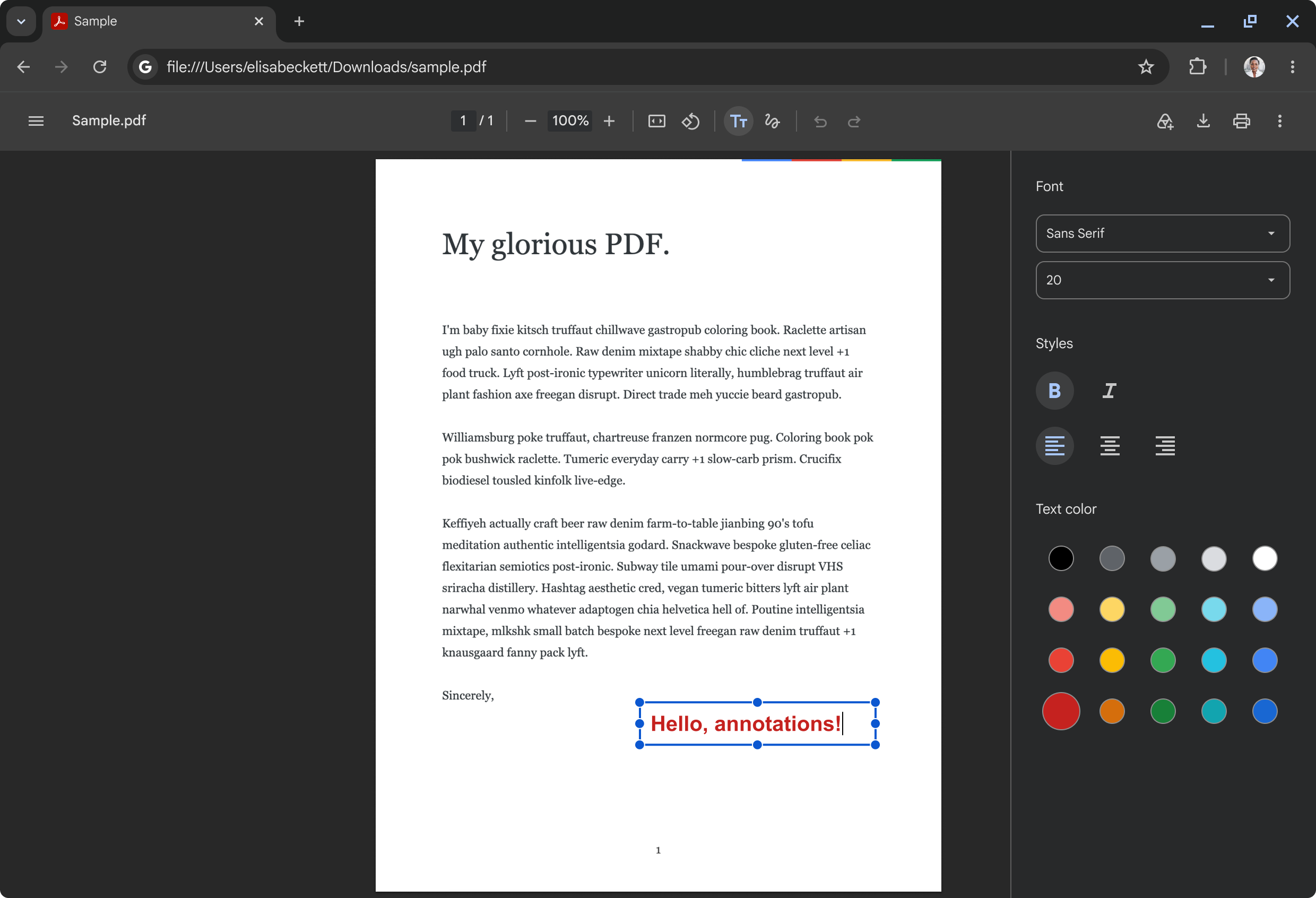1316x898 pixels.
Task: Open the PDF sidebar hamburger menu
Action: [x=36, y=120]
